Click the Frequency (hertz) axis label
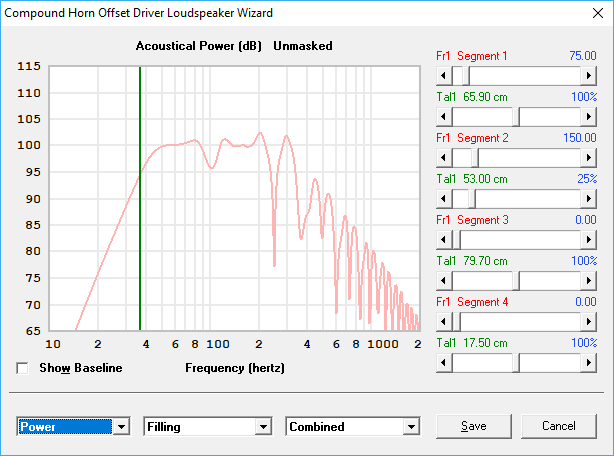614x456 pixels. (235, 368)
